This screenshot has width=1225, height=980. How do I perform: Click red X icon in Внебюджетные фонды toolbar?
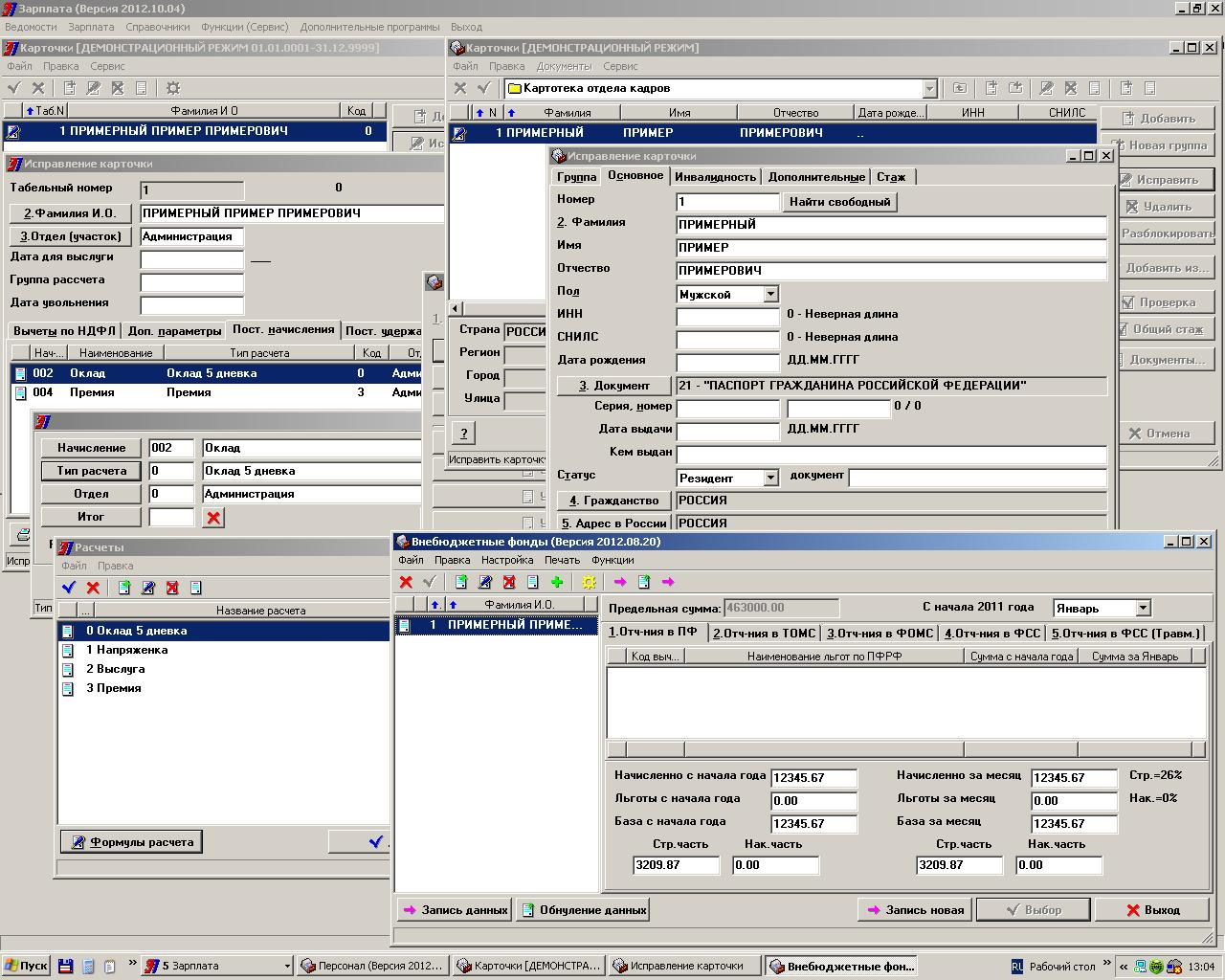coord(406,582)
